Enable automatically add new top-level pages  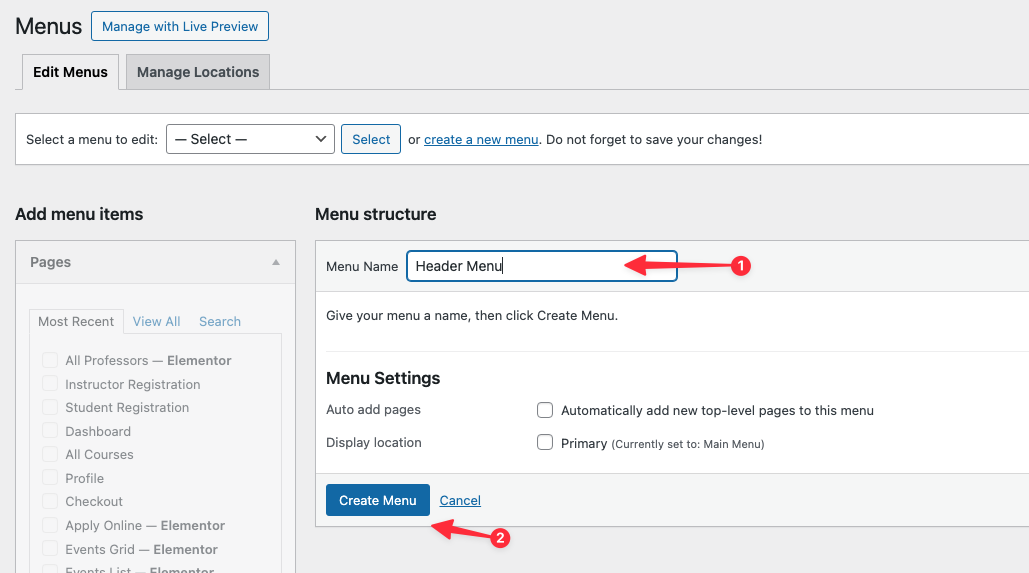coord(545,410)
